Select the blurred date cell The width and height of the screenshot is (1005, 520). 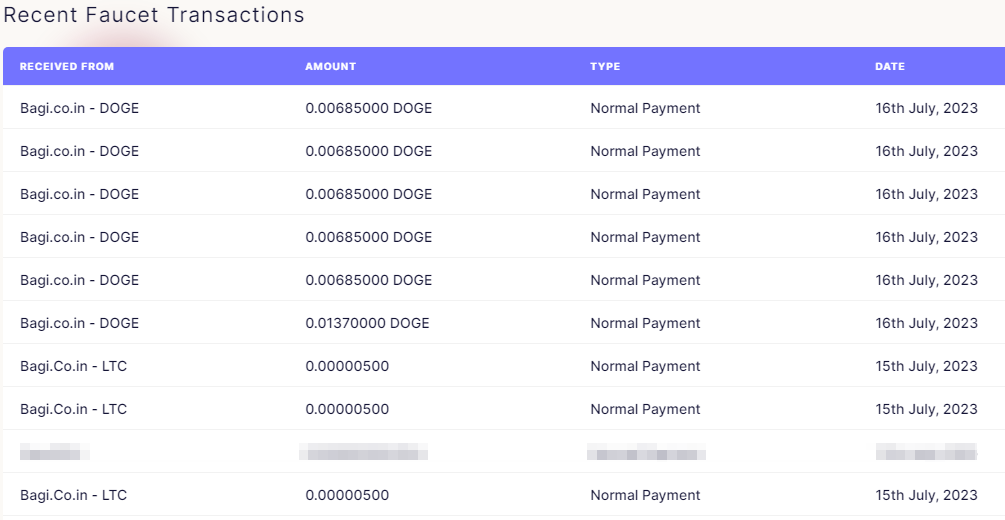click(926, 451)
